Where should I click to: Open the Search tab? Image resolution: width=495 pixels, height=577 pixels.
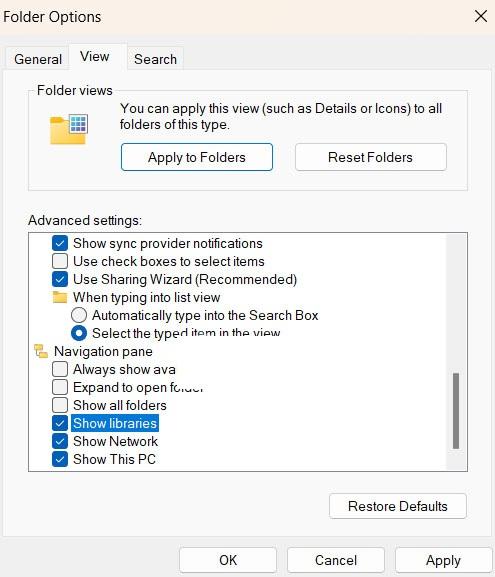point(155,59)
